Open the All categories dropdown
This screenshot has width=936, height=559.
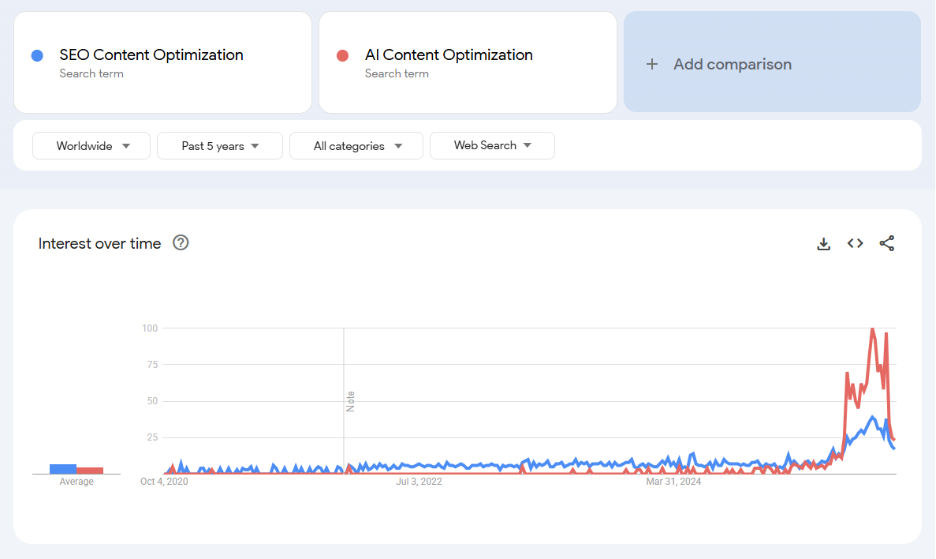tap(356, 146)
